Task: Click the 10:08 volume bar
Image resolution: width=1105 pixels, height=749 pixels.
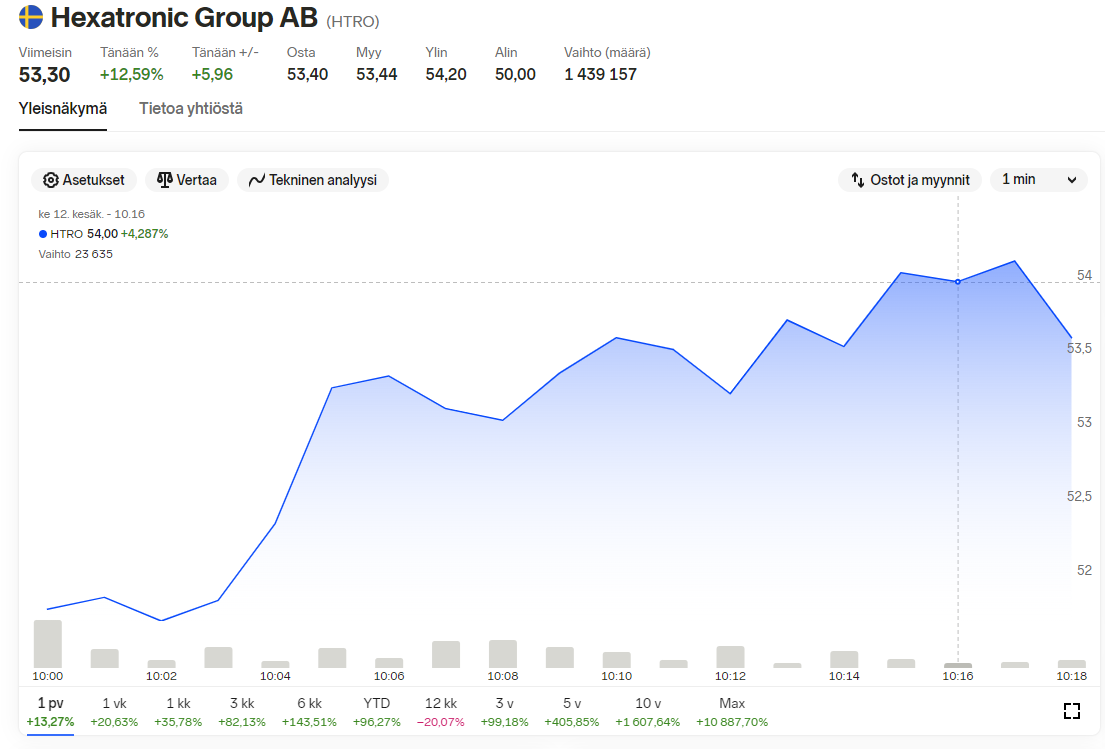Action: [503, 654]
